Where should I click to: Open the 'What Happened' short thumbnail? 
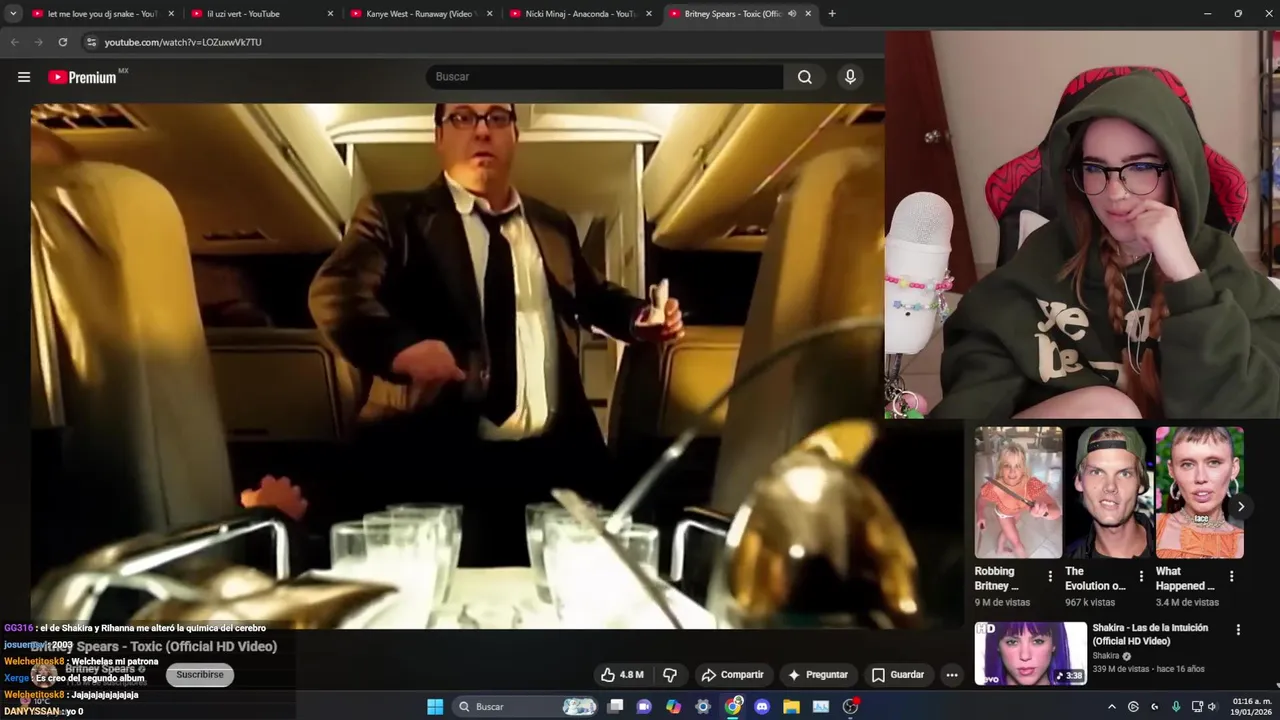1199,492
